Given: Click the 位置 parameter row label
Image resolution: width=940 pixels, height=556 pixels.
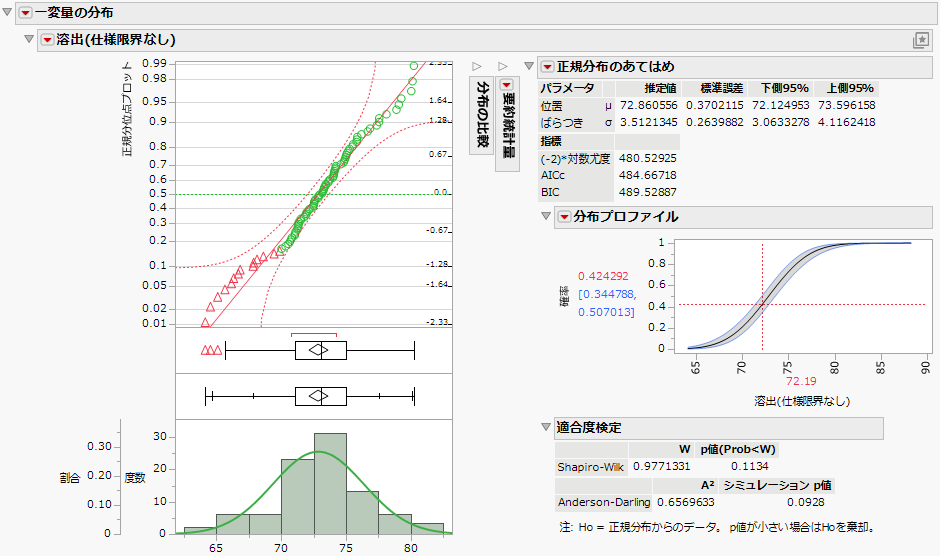Looking at the screenshot, I should coord(552,106).
